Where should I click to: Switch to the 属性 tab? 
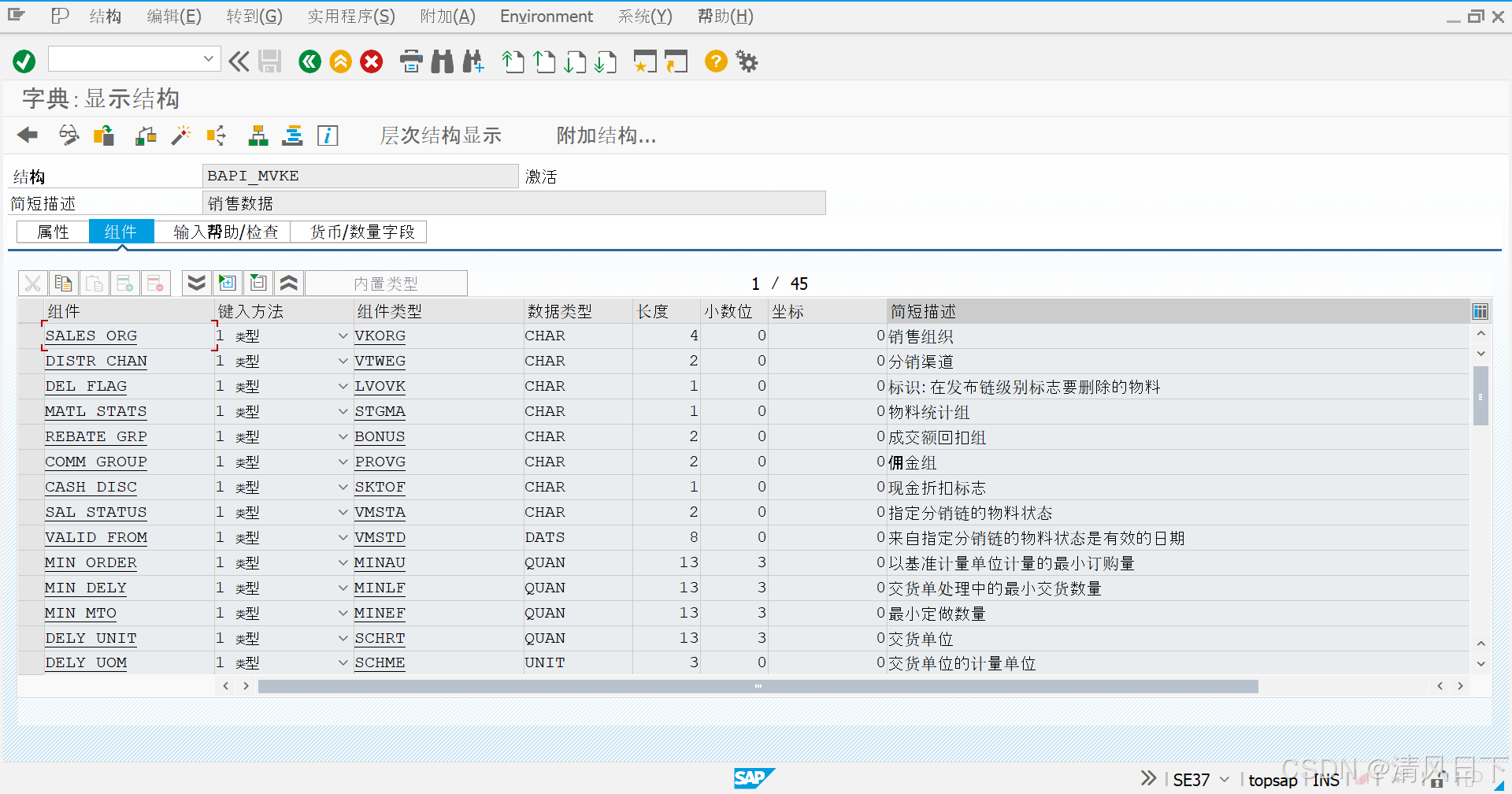click(x=52, y=231)
